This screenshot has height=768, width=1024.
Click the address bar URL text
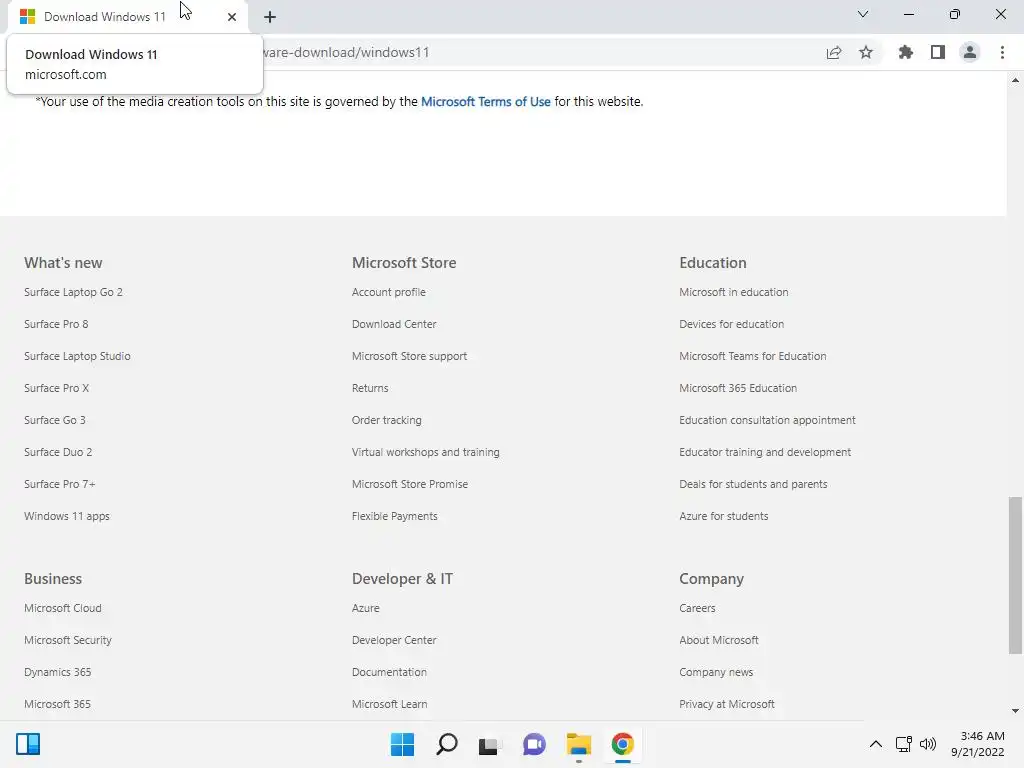click(346, 52)
